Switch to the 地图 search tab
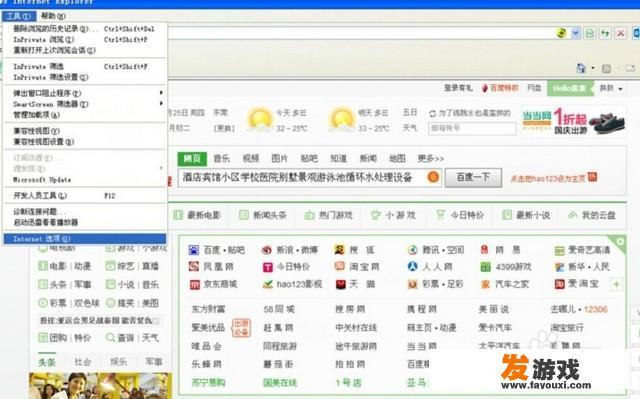640x399 pixels. (397, 158)
